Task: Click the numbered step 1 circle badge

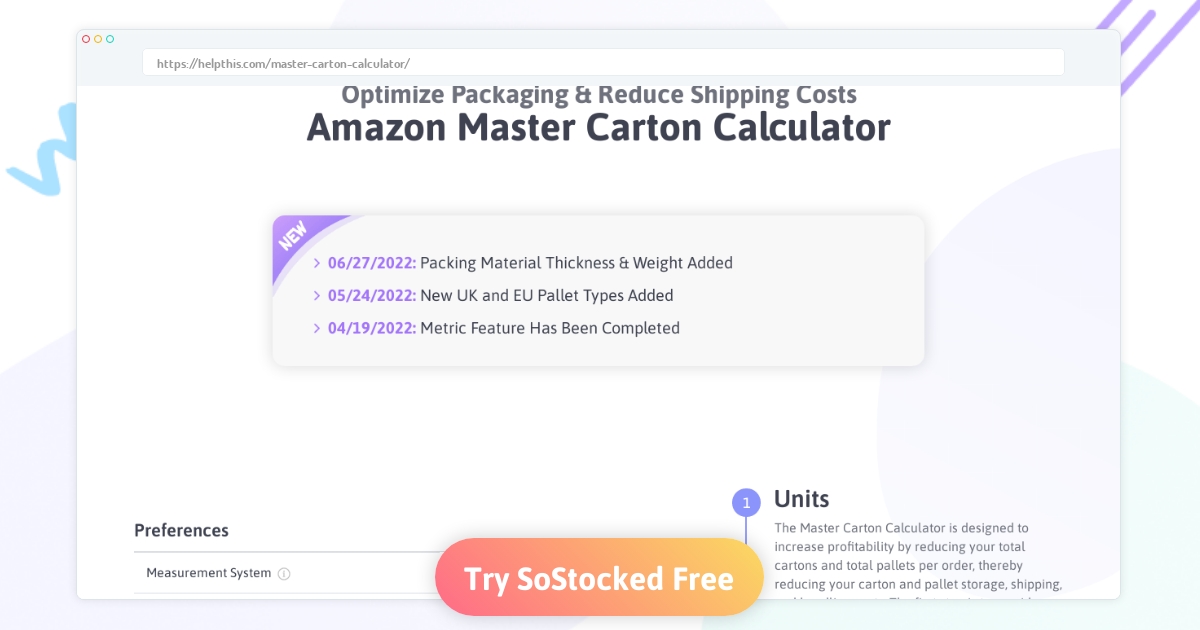Action: 746,503
